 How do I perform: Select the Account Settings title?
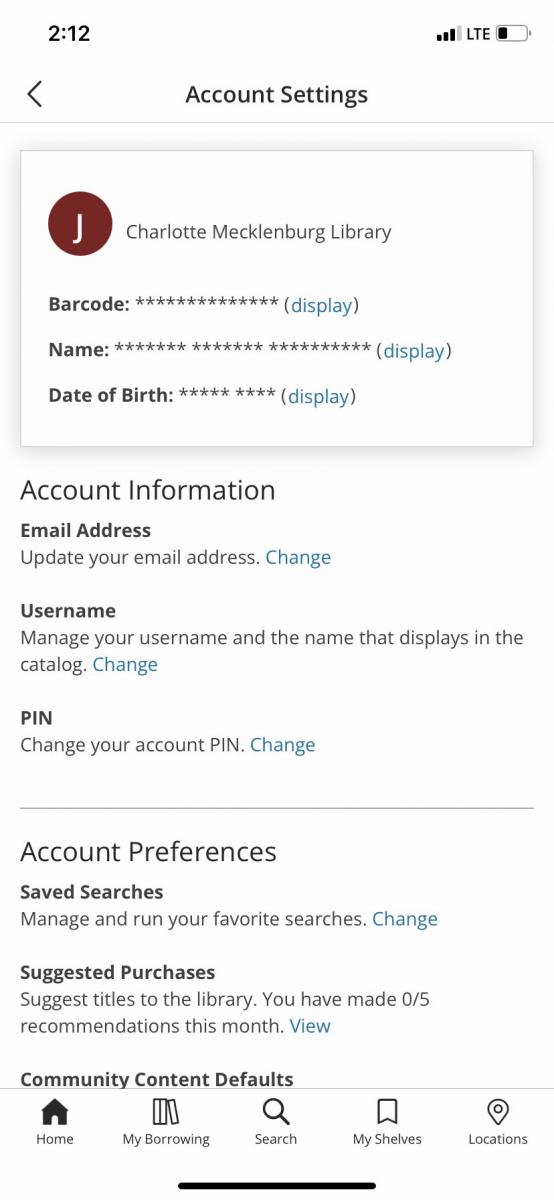pos(277,95)
